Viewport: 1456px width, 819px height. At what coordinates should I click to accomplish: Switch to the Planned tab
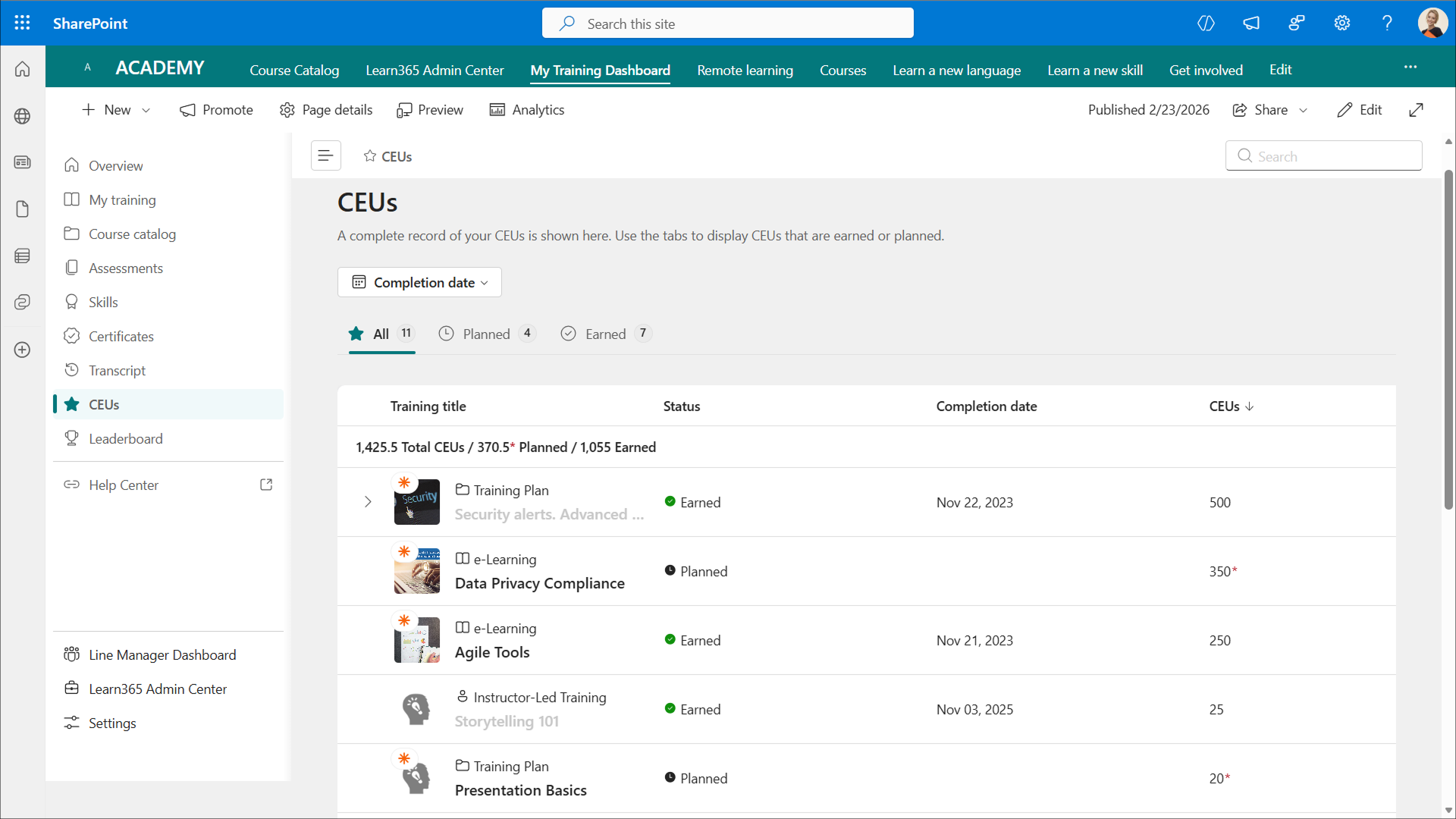click(x=486, y=334)
